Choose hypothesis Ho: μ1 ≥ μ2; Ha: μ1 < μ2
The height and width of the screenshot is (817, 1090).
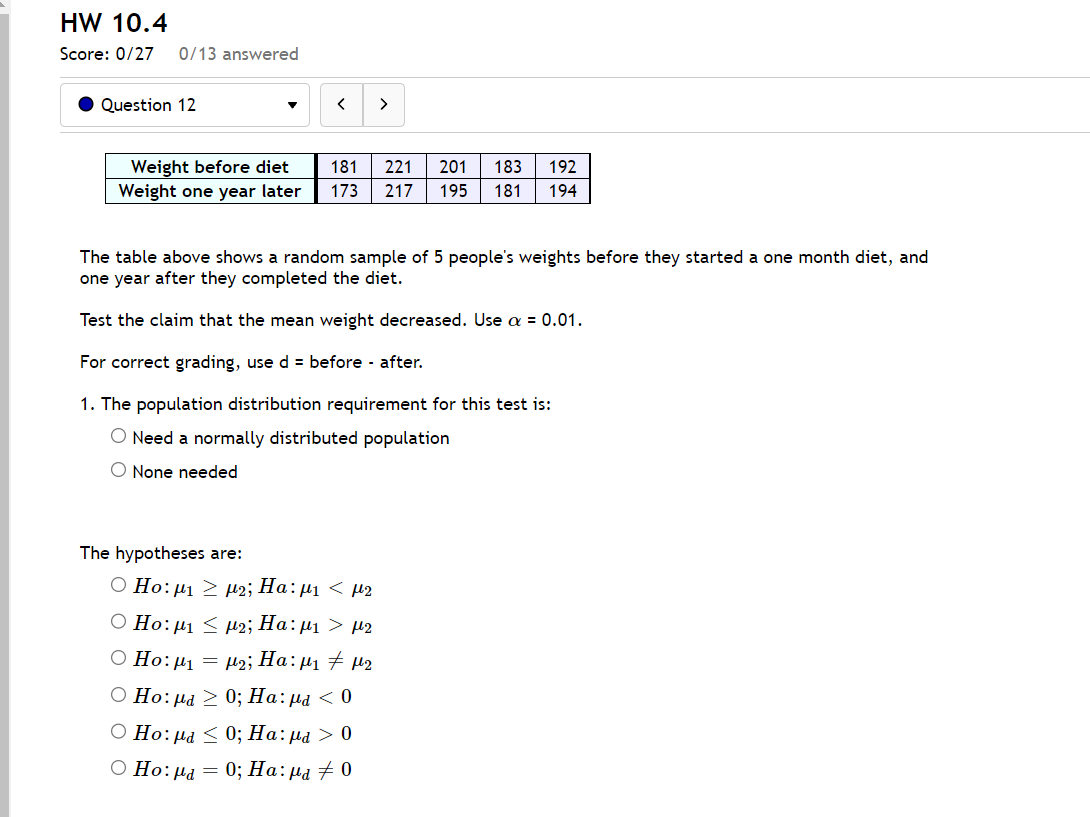118,585
